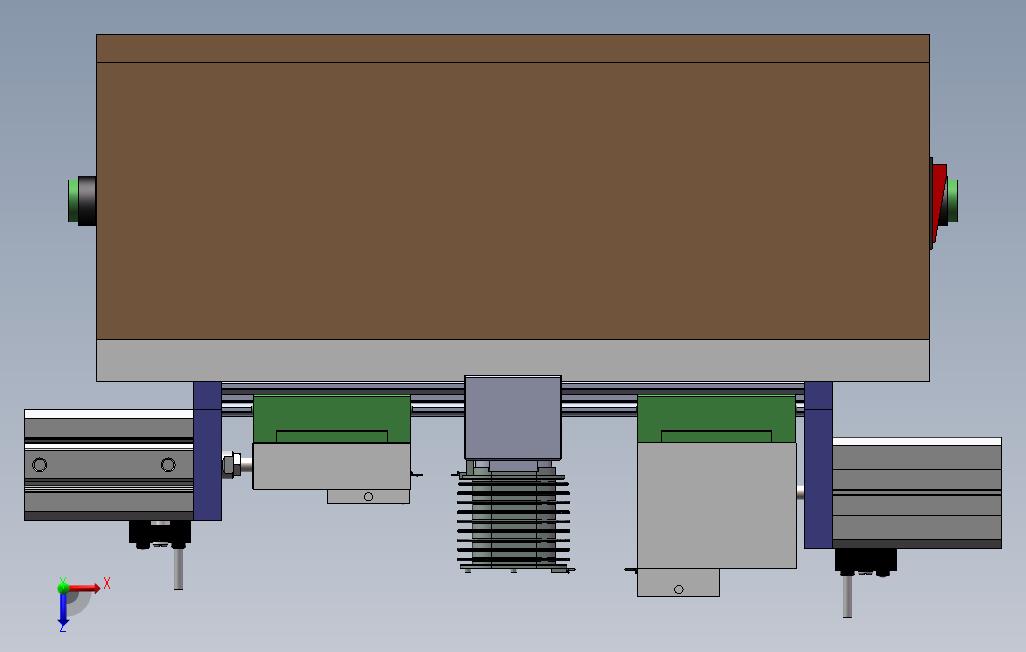1026x652 pixels.
Task: Select the large brown panel face
Action: point(513,201)
